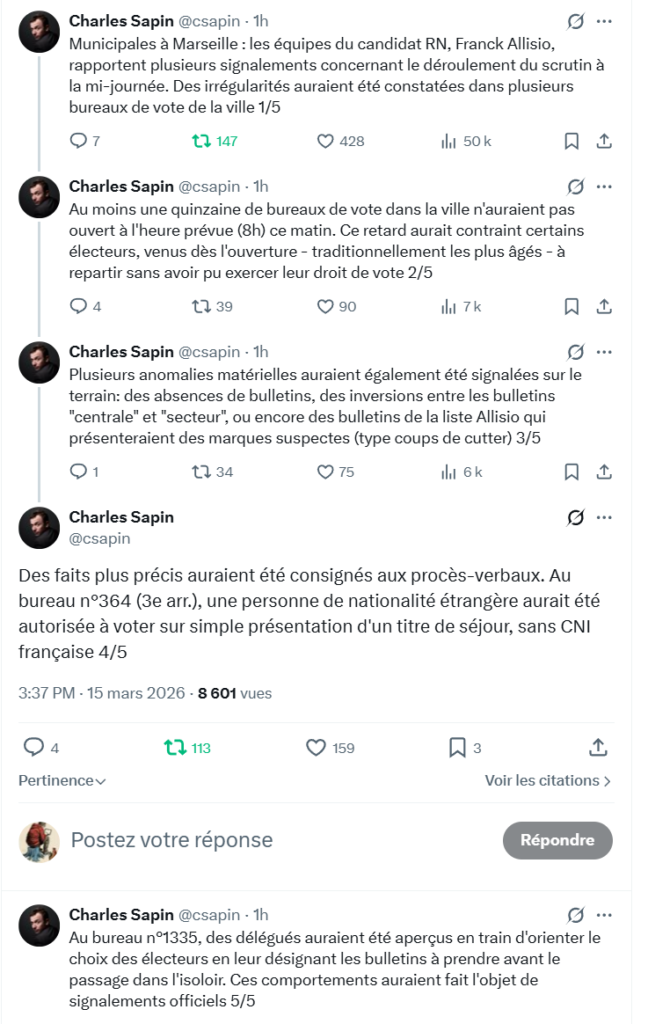
Task: Share the 2/5 tweet about polling delays
Action: (603, 306)
